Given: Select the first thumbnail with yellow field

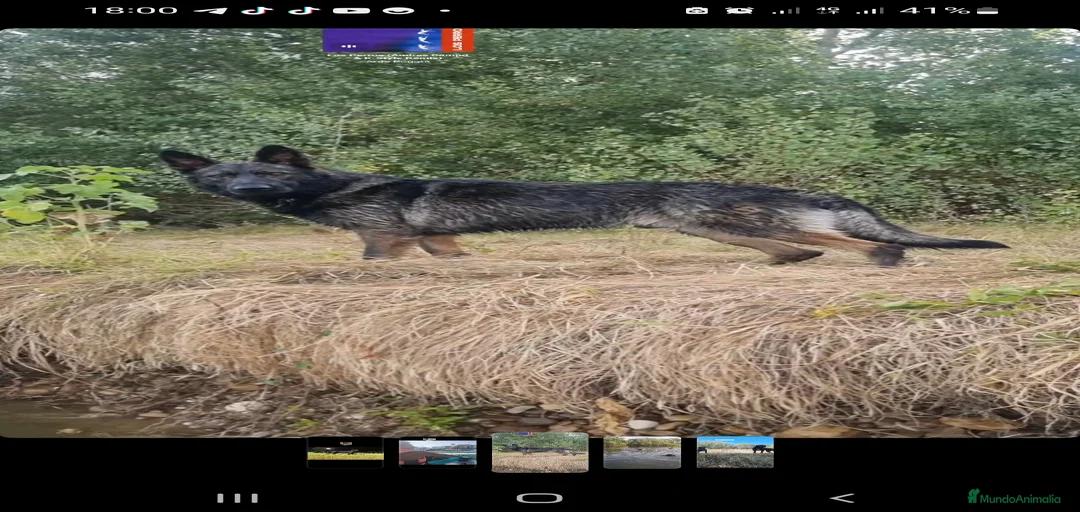Looking at the screenshot, I should (x=345, y=452).
